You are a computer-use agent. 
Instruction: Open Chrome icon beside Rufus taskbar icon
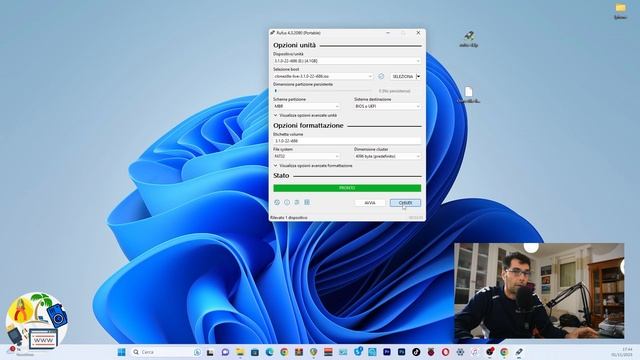pyautogui.click(x=504, y=352)
